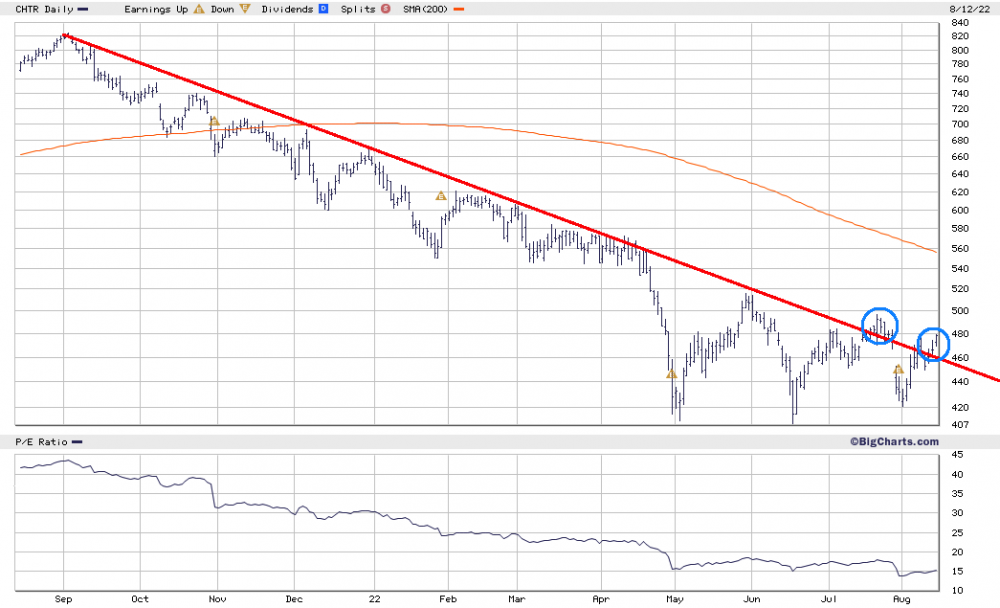
Task: Click the Sep label on the time axis
Action: coord(63,599)
